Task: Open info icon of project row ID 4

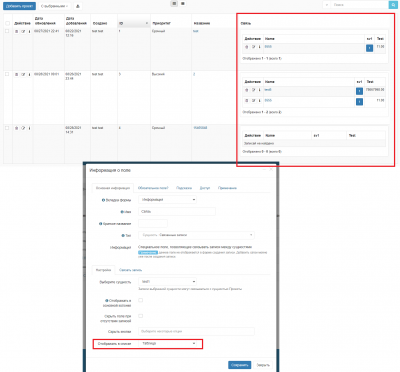Action: pyautogui.click(x=29, y=128)
